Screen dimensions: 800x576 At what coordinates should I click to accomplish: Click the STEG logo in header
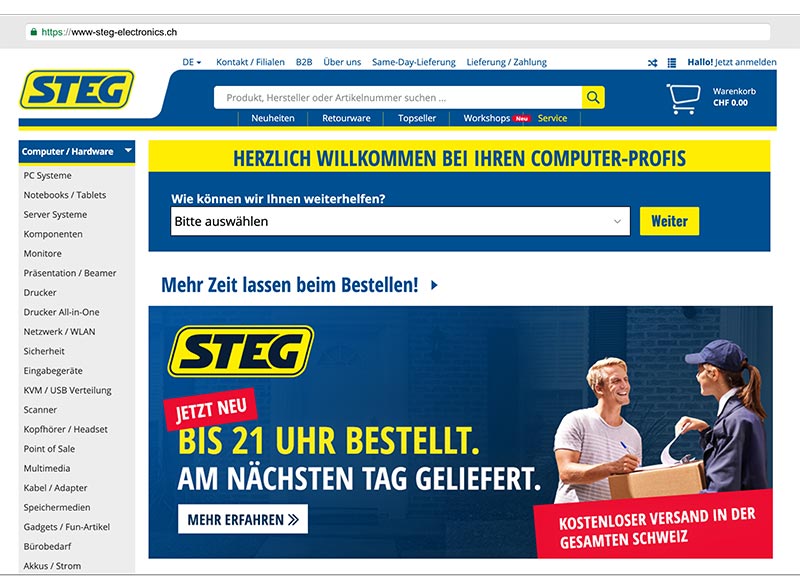[77, 90]
